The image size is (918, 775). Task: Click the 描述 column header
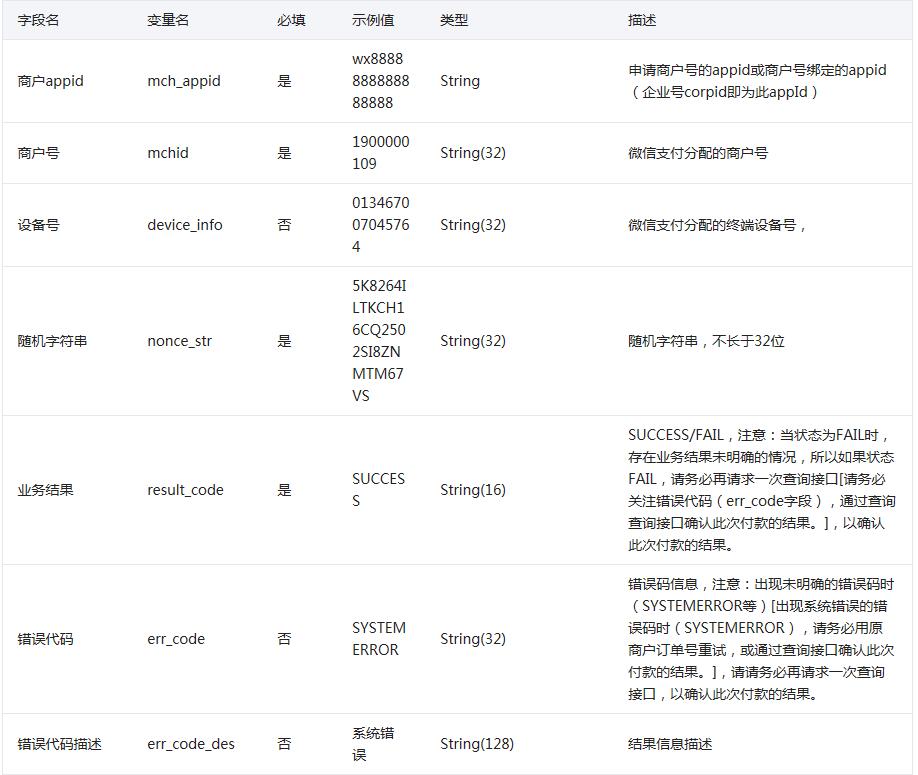642,20
